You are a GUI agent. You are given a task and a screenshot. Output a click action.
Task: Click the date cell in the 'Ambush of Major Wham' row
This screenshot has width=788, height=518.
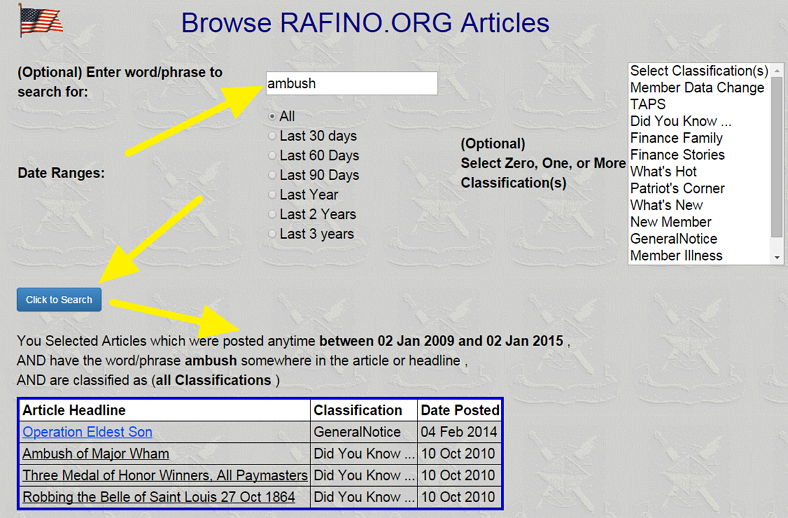point(459,454)
